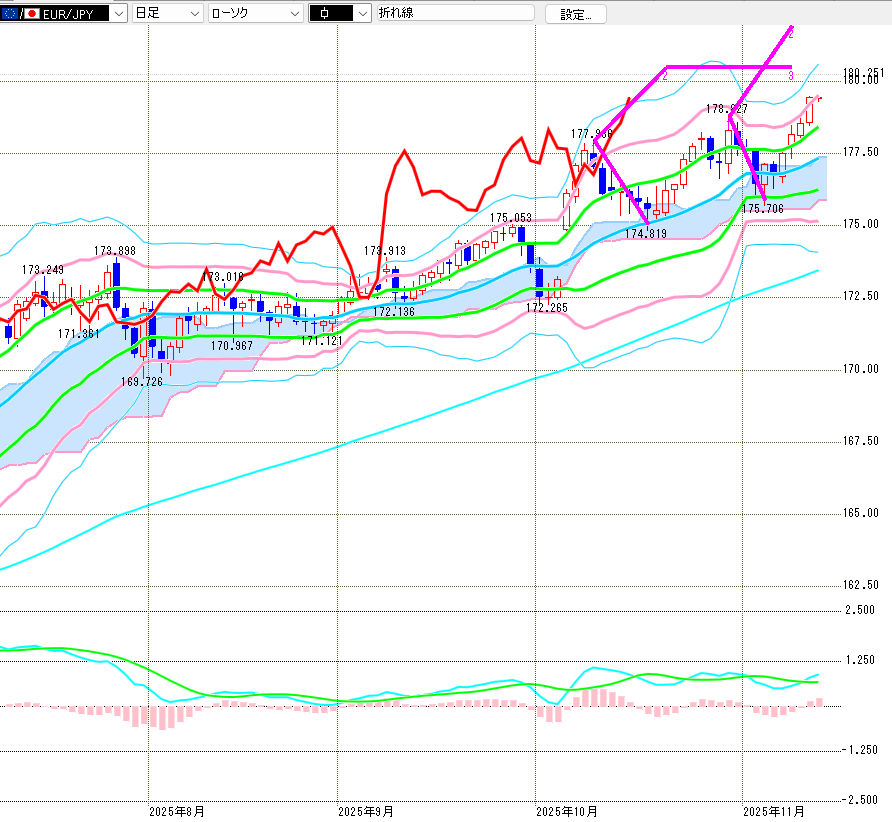
Task: Expand the 日足 timeframe dropdown
Action: coord(192,14)
